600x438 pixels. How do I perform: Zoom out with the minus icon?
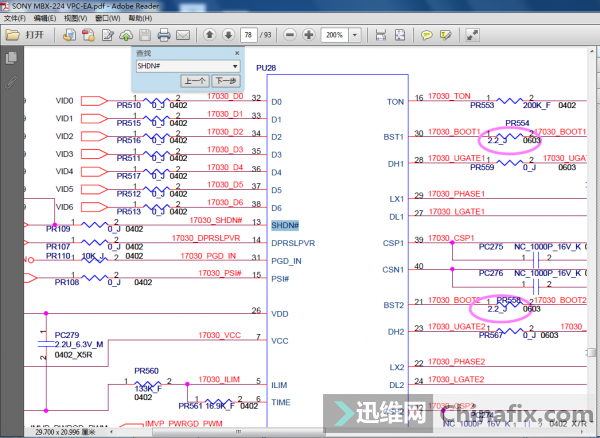click(290, 35)
